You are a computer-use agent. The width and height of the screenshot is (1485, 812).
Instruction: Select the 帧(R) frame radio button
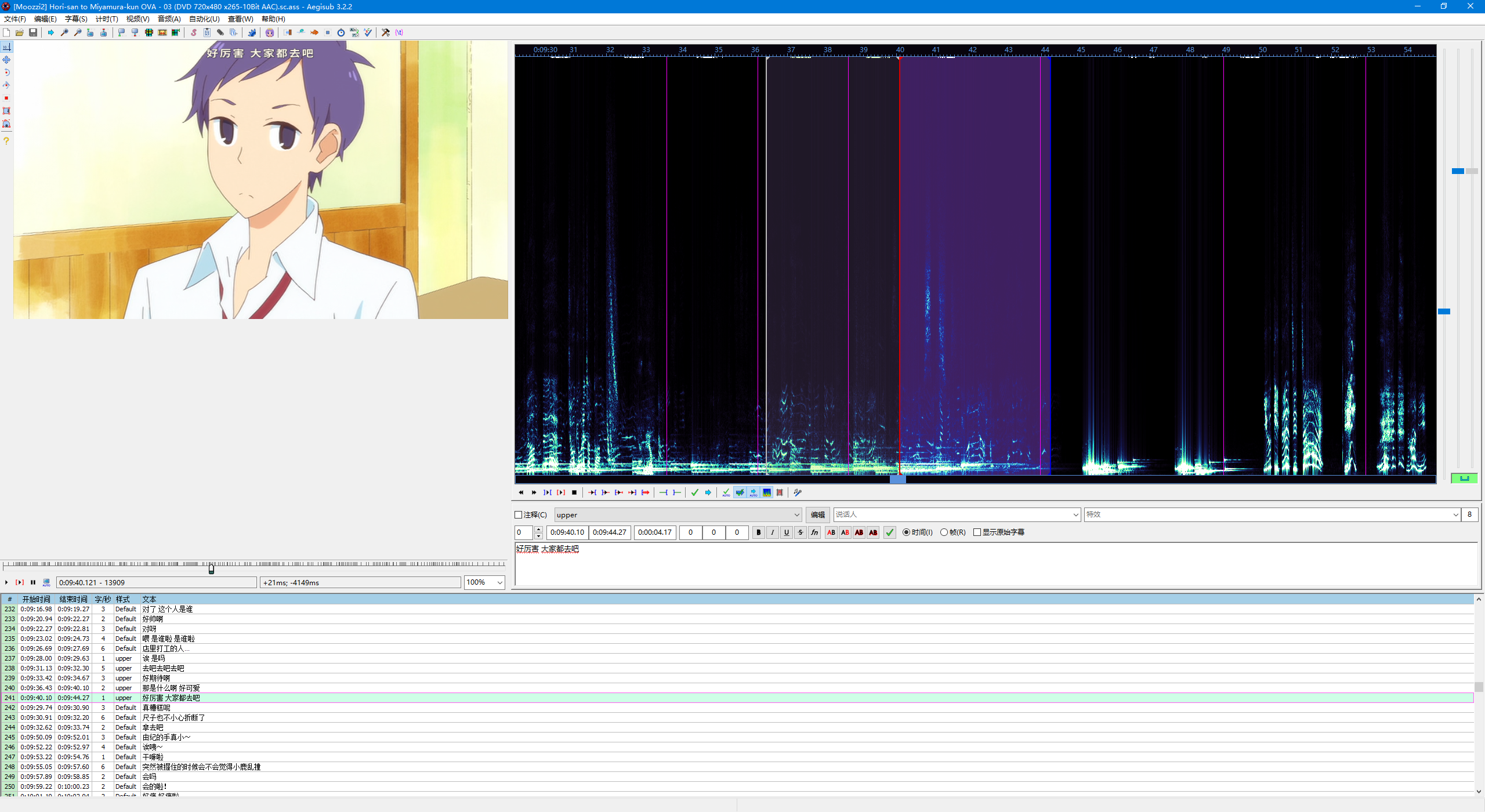[944, 532]
